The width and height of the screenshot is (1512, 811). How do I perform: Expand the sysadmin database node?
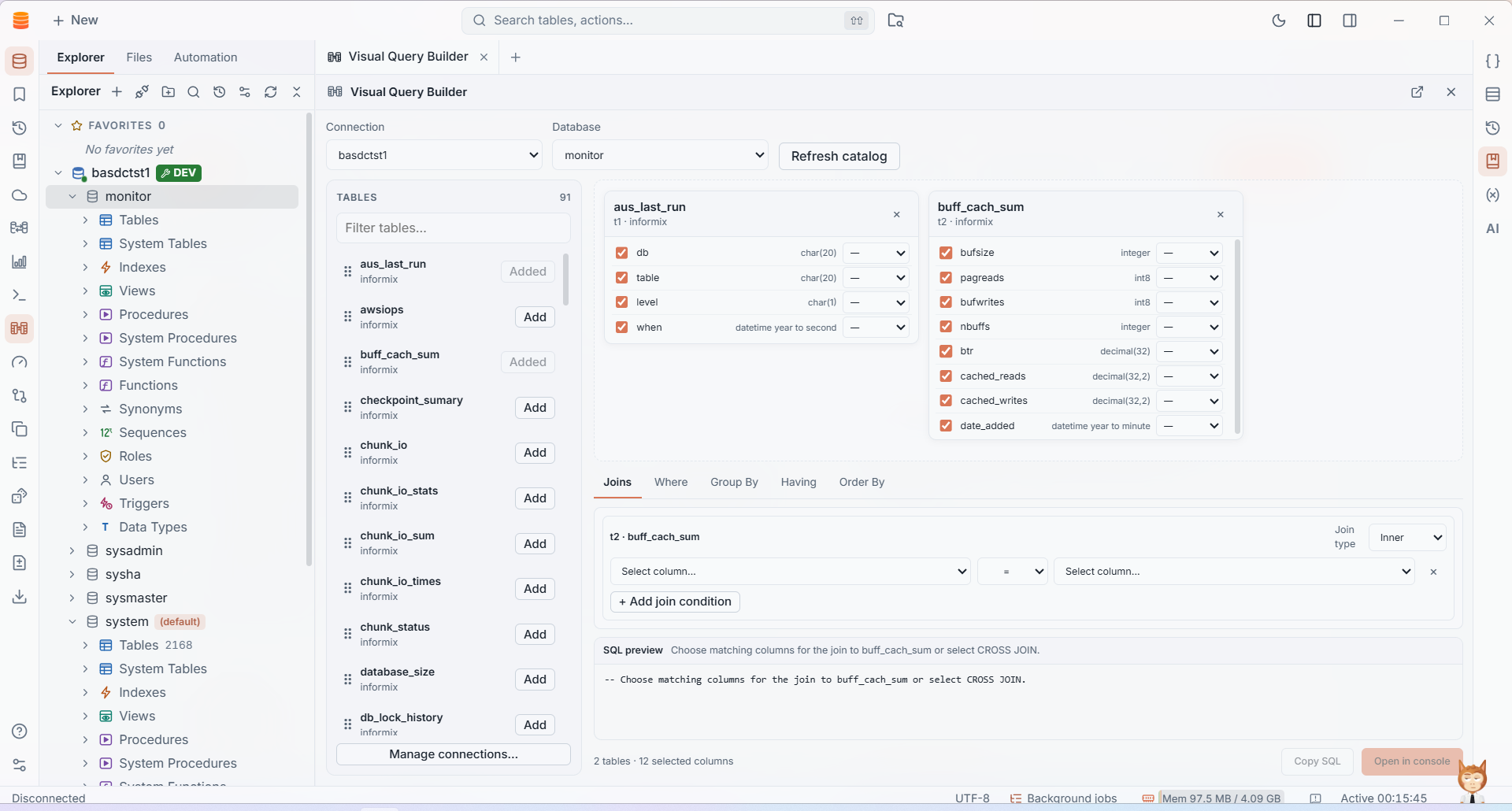[x=72, y=550]
